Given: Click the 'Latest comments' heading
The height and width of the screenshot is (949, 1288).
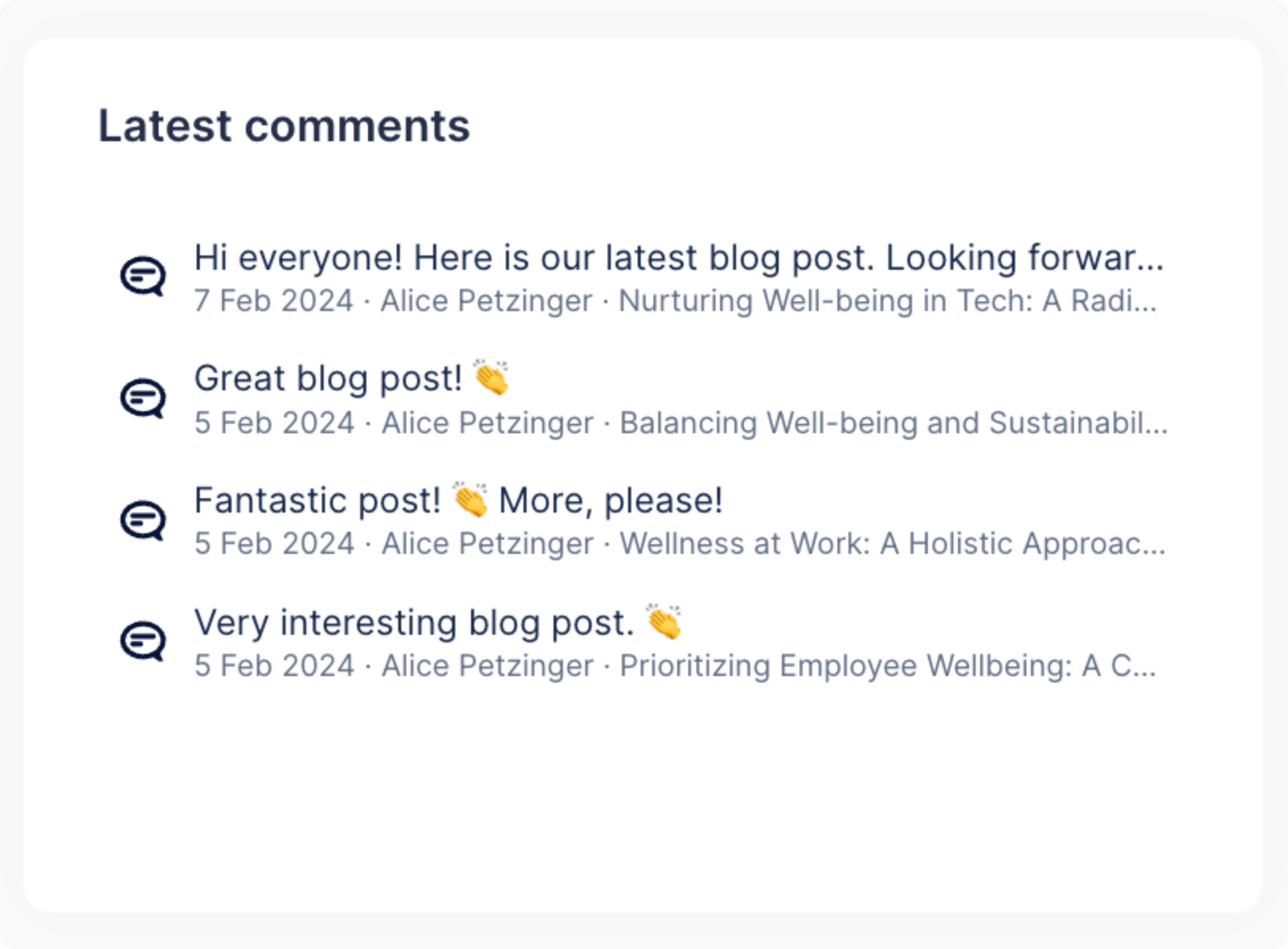Looking at the screenshot, I should coord(284,125).
